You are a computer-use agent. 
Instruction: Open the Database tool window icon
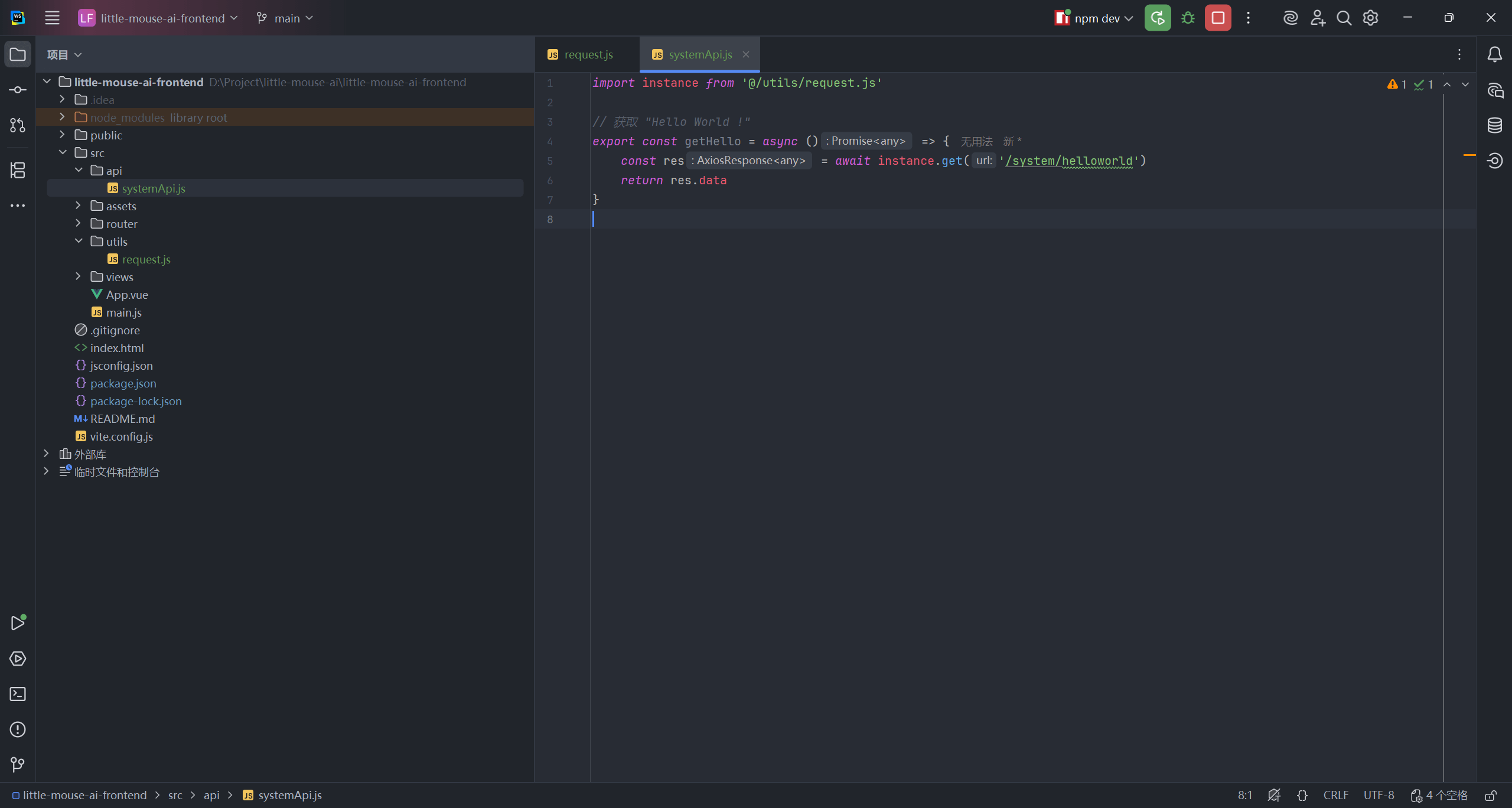coord(1495,125)
